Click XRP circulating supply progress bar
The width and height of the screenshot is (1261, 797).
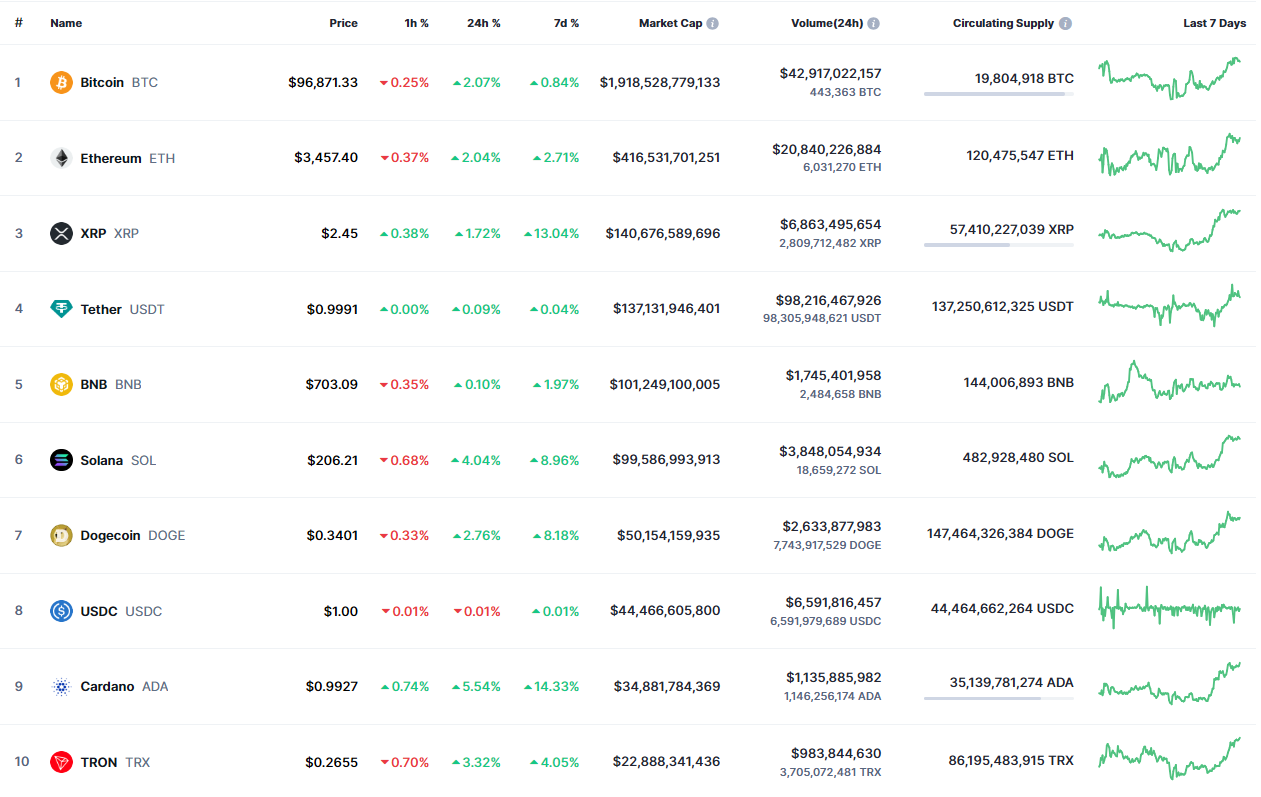[999, 245]
